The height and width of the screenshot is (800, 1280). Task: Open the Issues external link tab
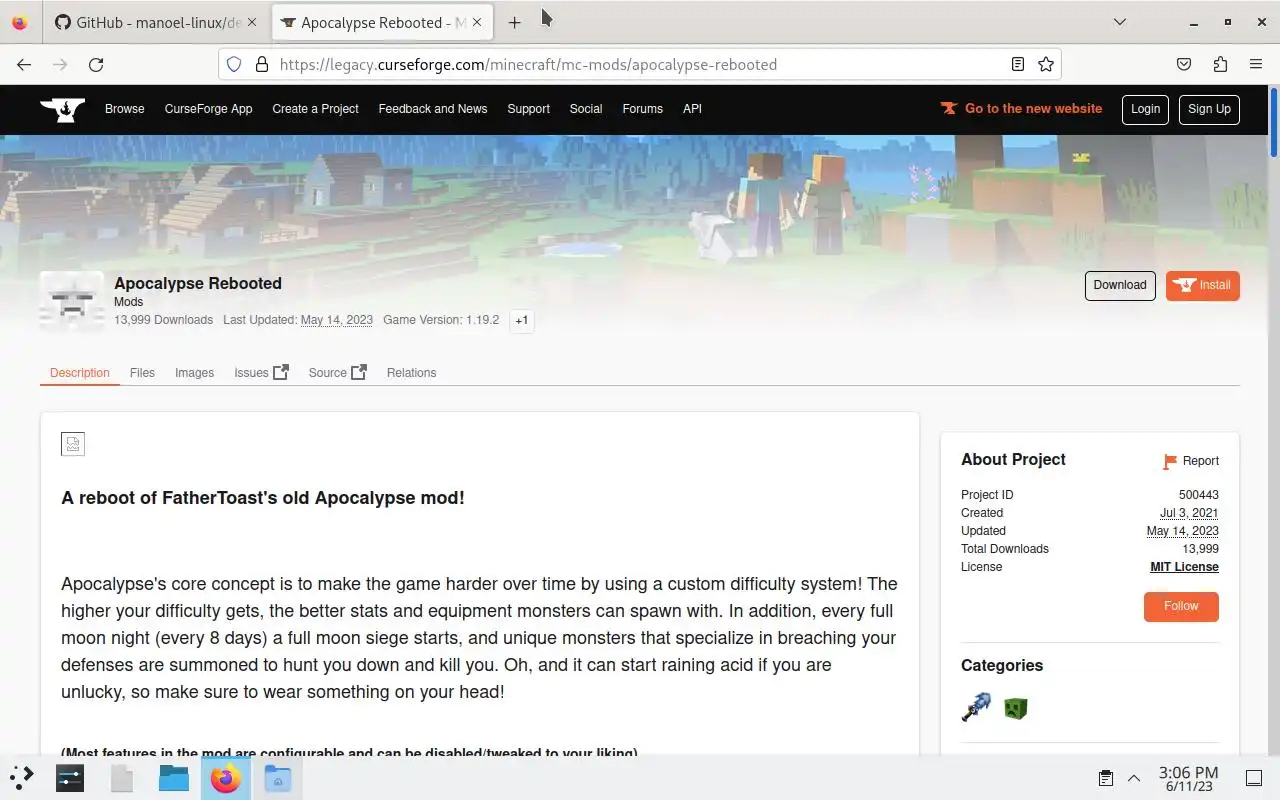point(261,373)
